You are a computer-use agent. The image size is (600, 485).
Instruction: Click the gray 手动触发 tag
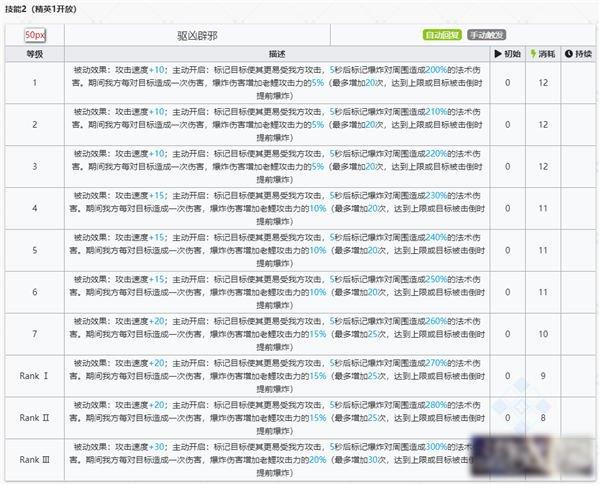486,35
